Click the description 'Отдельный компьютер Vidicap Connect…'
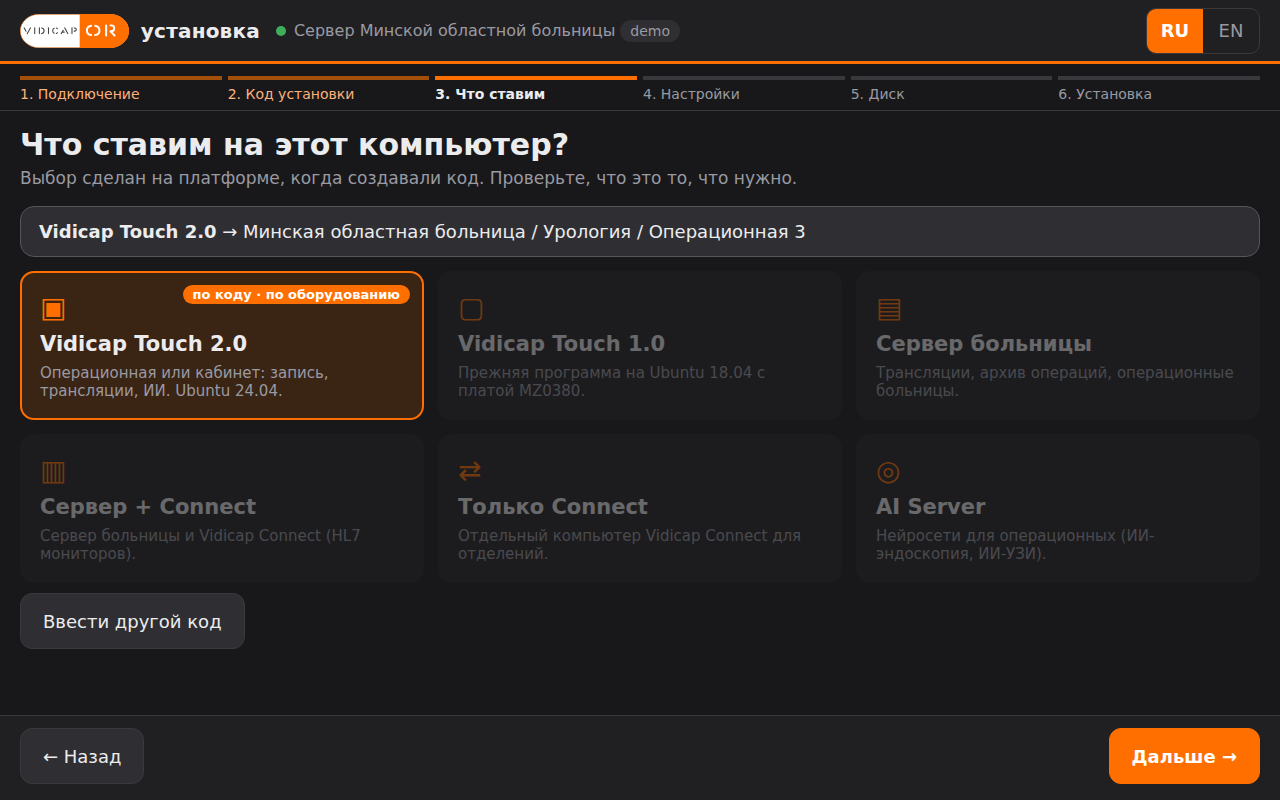 click(x=629, y=544)
